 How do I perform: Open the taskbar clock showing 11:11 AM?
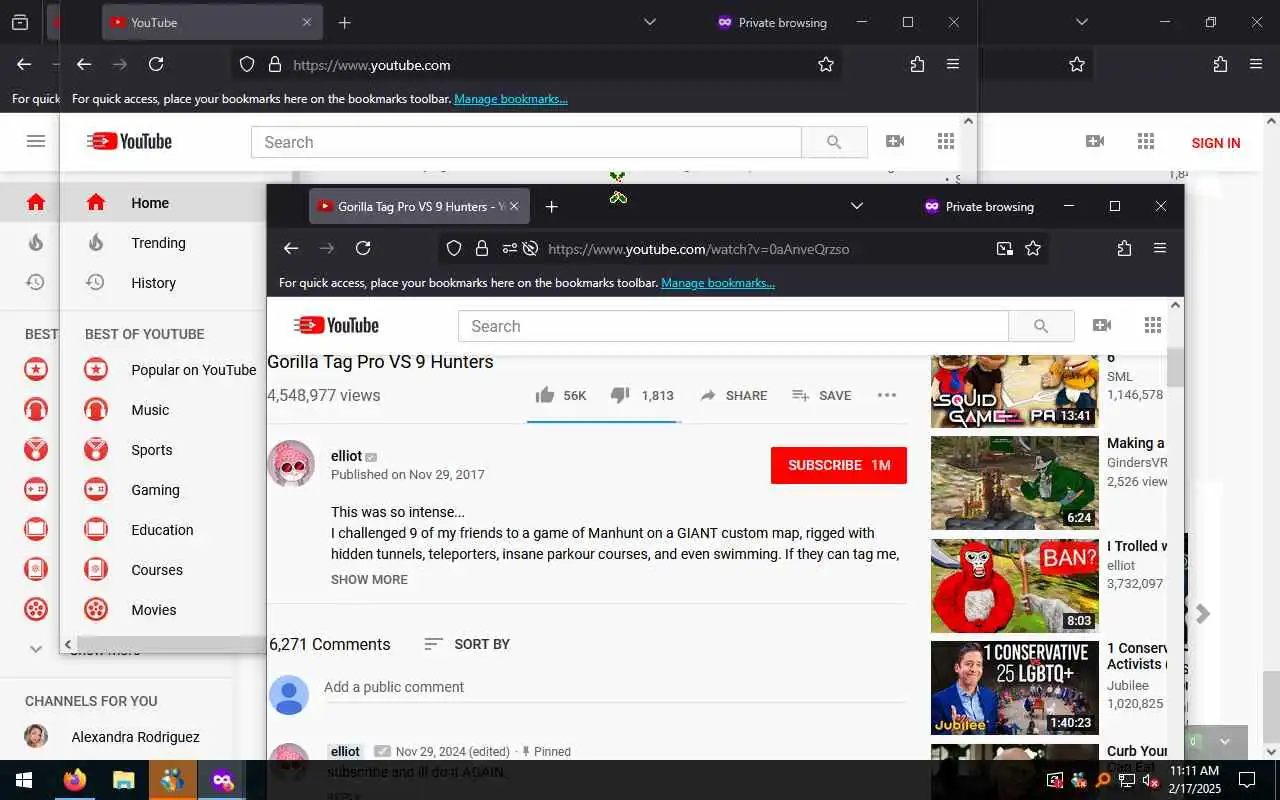(x=1194, y=780)
